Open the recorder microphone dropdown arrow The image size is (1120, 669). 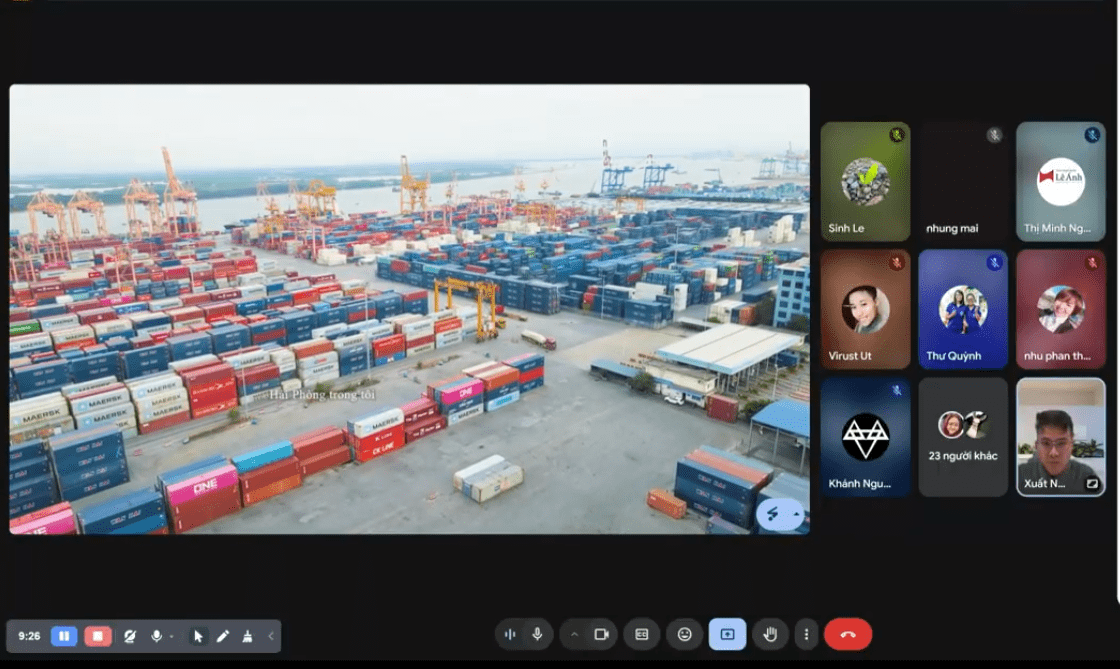pos(171,636)
